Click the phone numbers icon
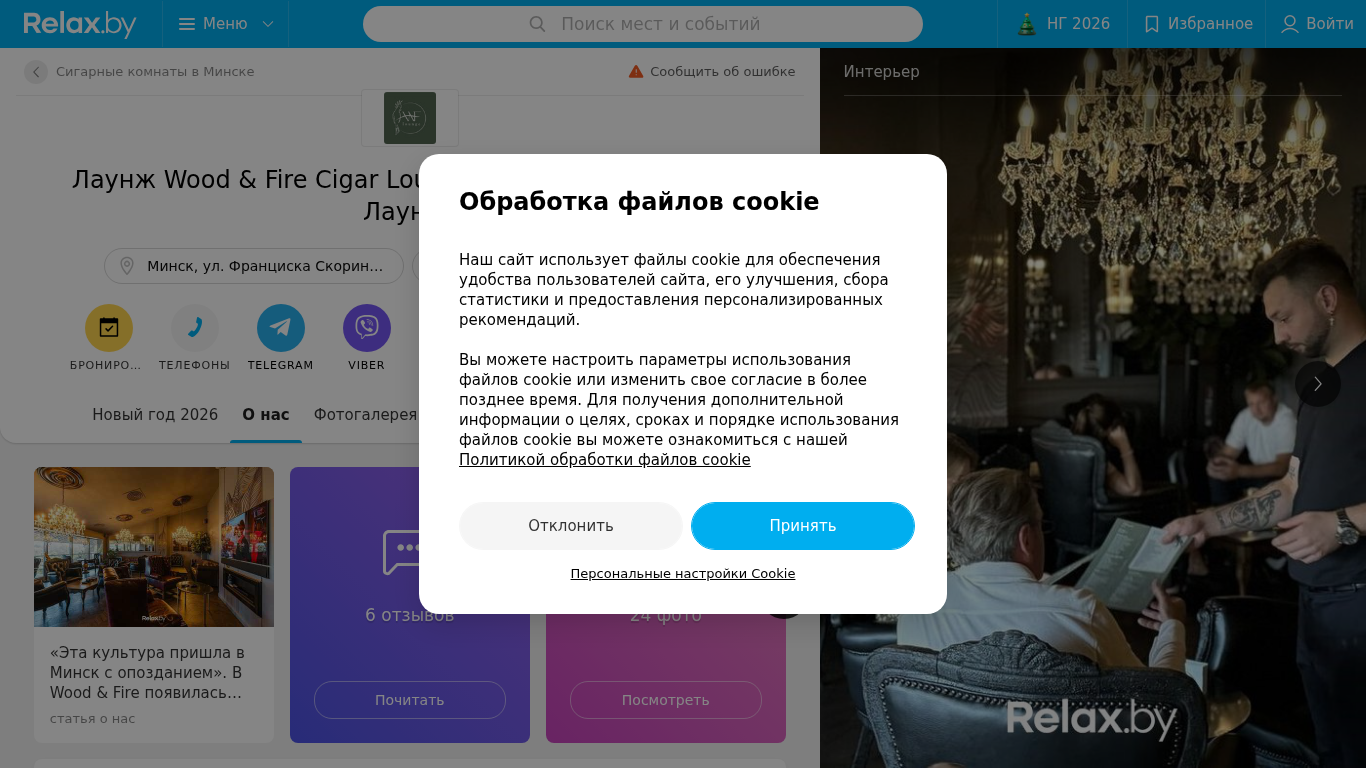The image size is (1366, 768). coord(195,328)
